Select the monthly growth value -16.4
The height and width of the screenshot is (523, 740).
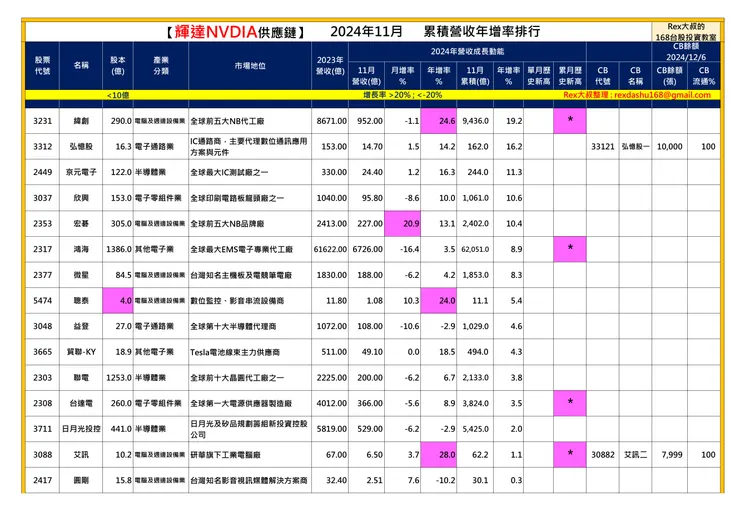[409, 249]
